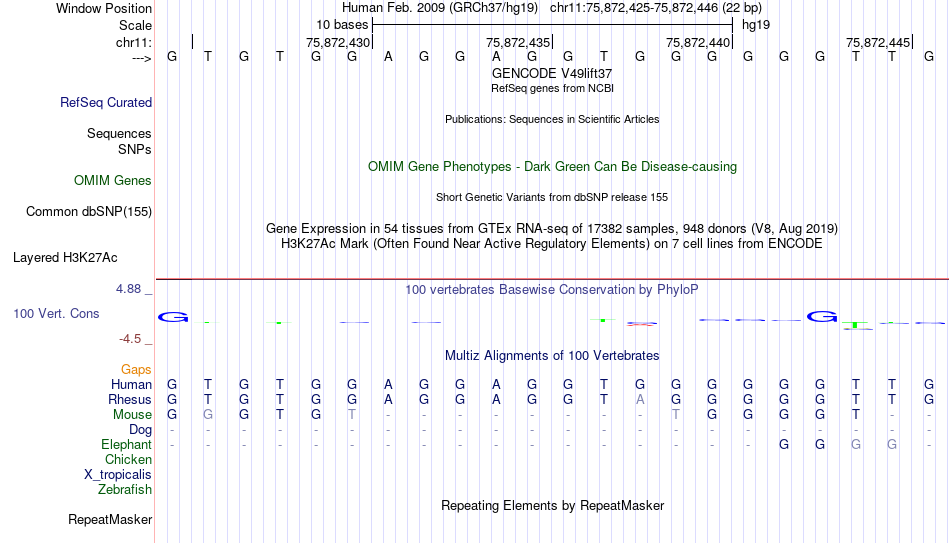The image size is (950, 543).
Task: Click Short Genetic Variants from dbSNP title
Action: click(552, 198)
